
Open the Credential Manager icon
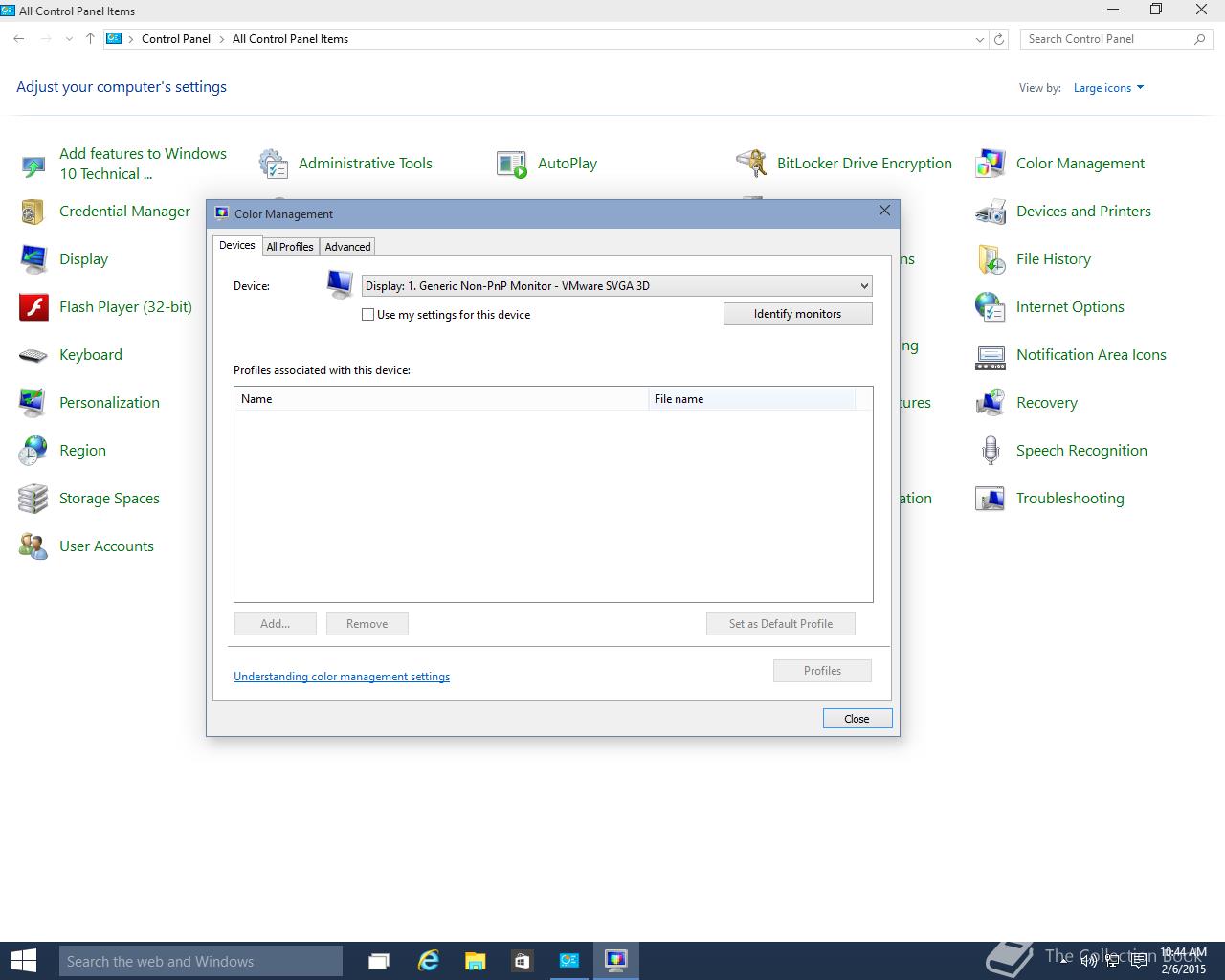[33, 212]
